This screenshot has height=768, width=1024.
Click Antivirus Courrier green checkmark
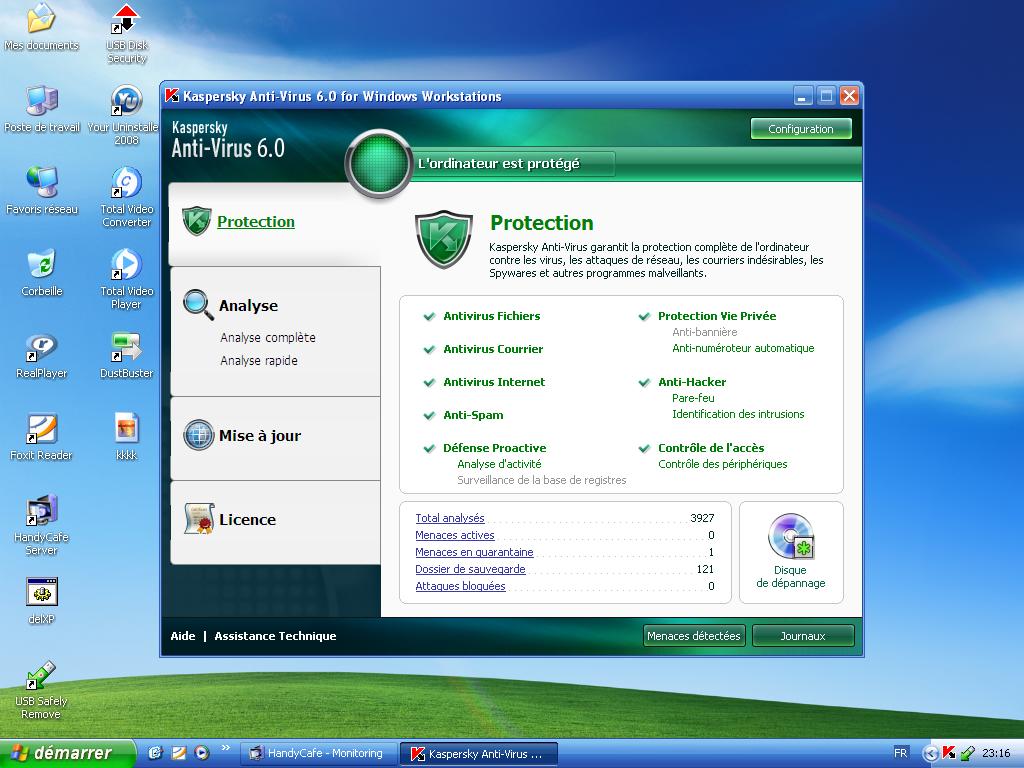tap(429, 349)
